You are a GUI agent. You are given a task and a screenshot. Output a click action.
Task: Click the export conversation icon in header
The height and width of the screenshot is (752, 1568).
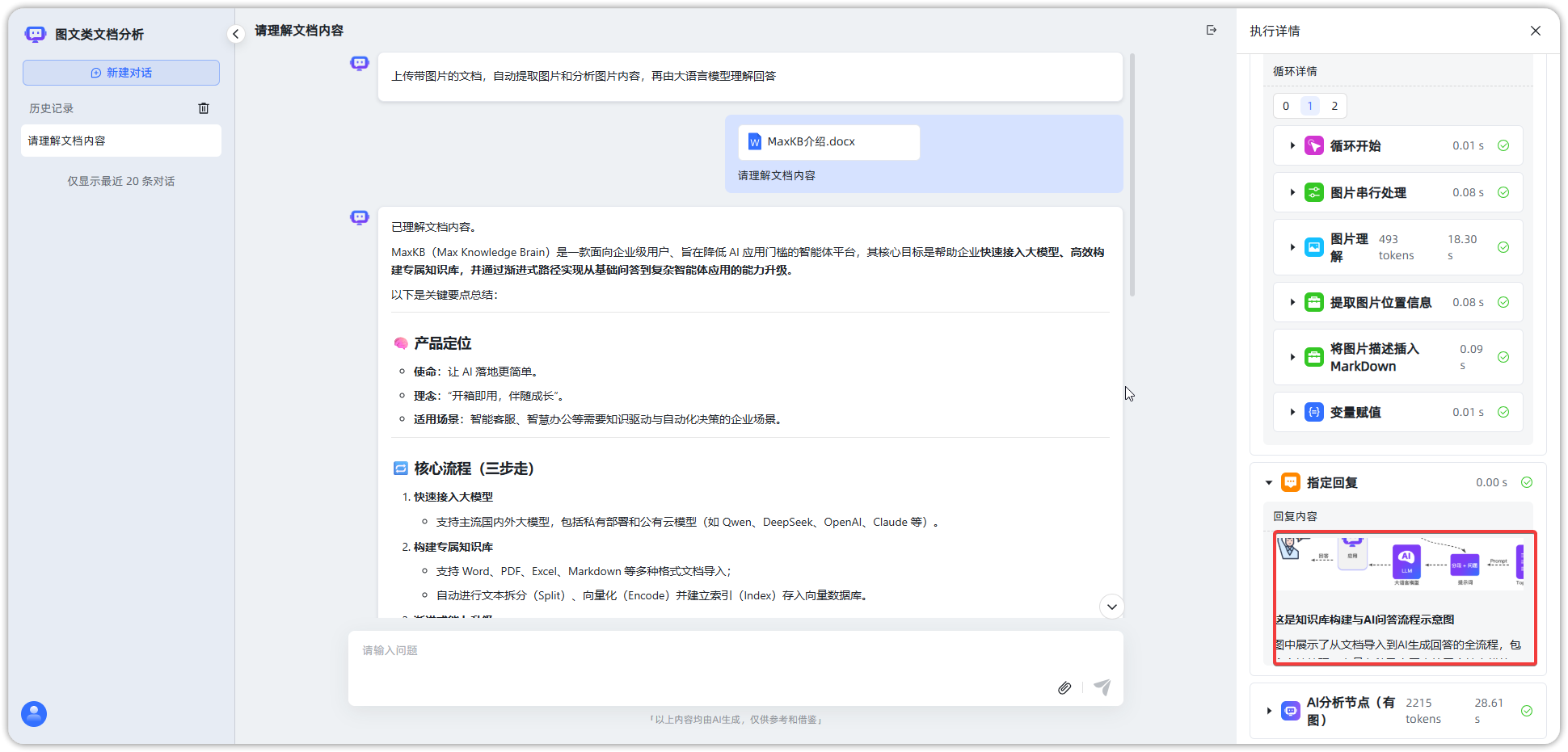coord(1211,31)
